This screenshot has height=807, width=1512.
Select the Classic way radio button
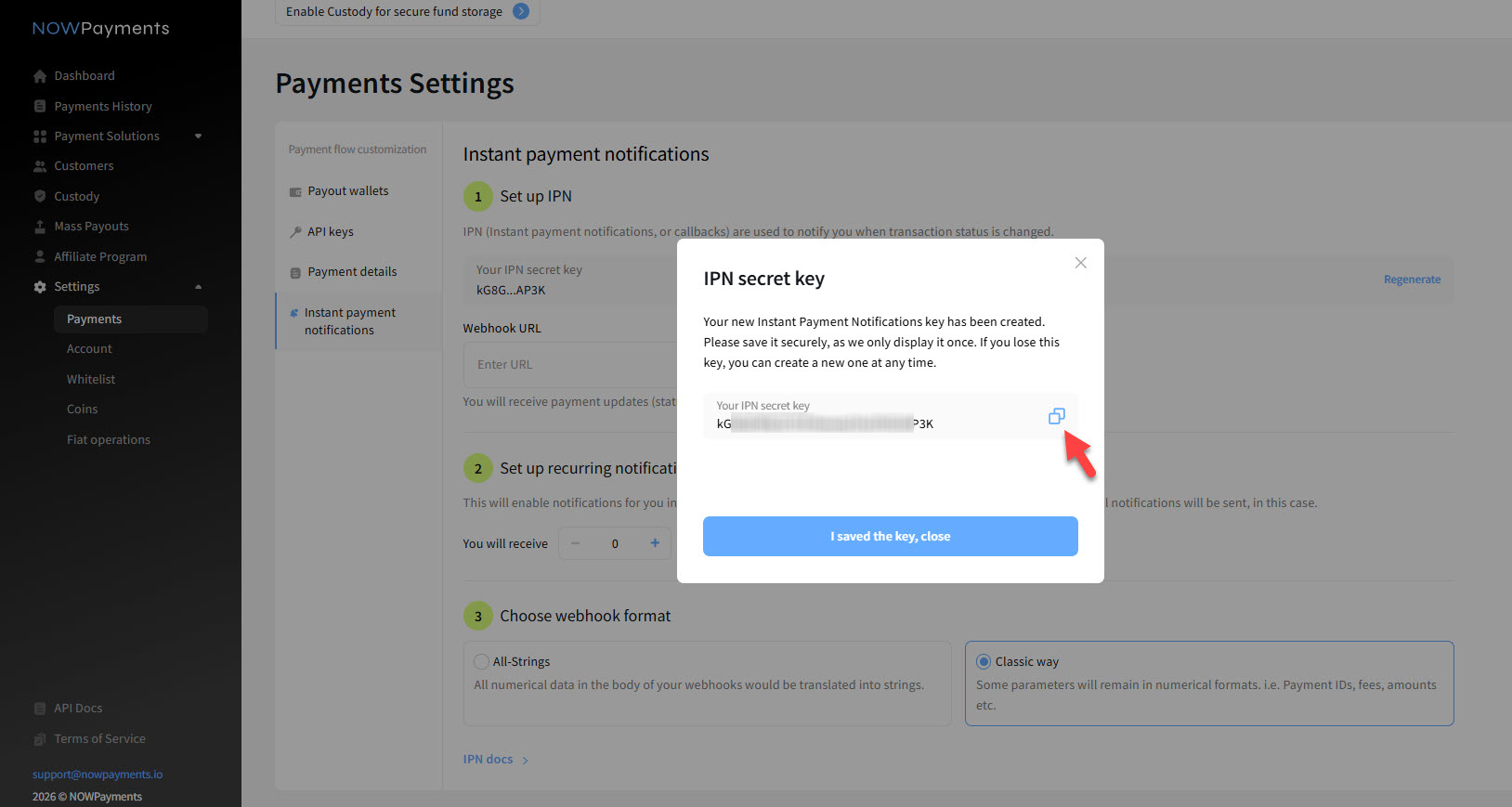(x=984, y=662)
